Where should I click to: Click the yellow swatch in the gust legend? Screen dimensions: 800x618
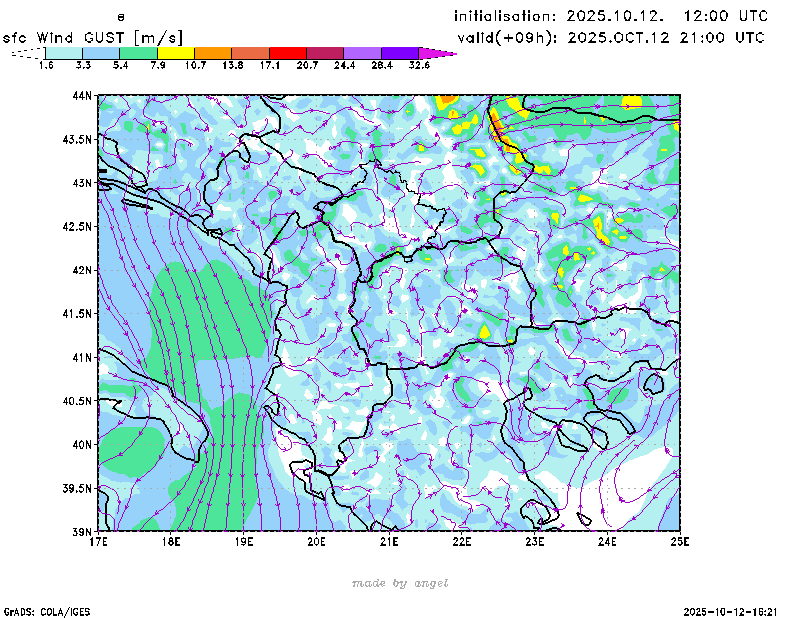(175, 52)
